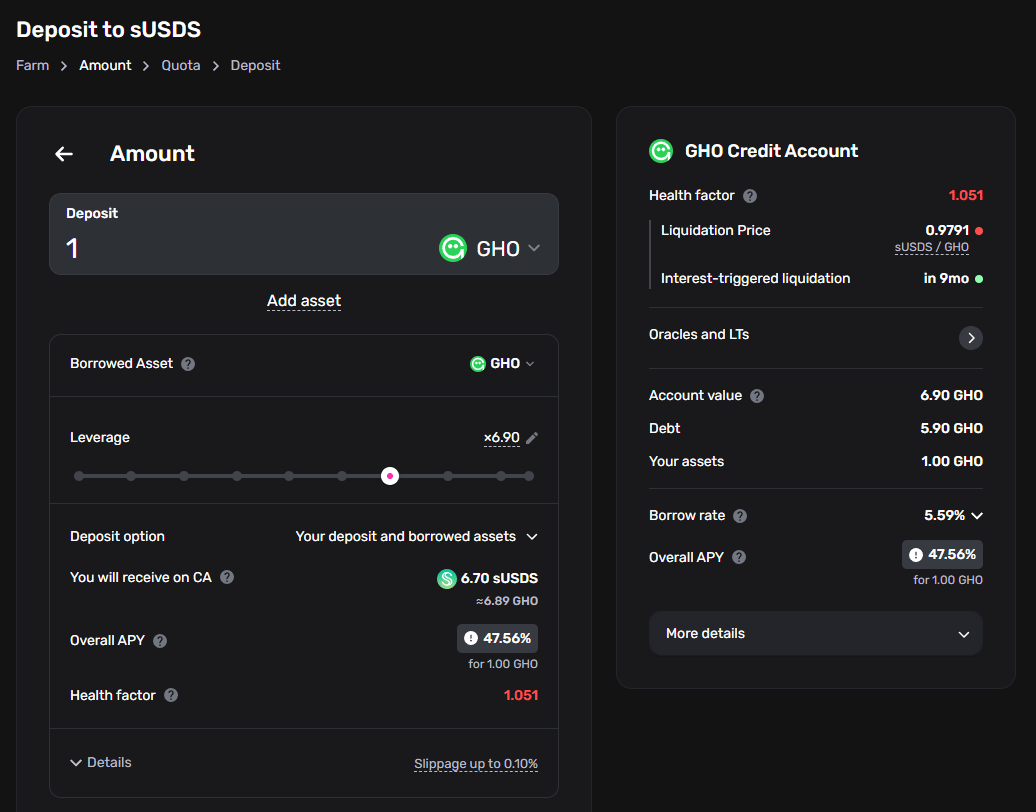Click the back arrow beside Amount
Screen dimensions: 1036x812
pos(64,154)
